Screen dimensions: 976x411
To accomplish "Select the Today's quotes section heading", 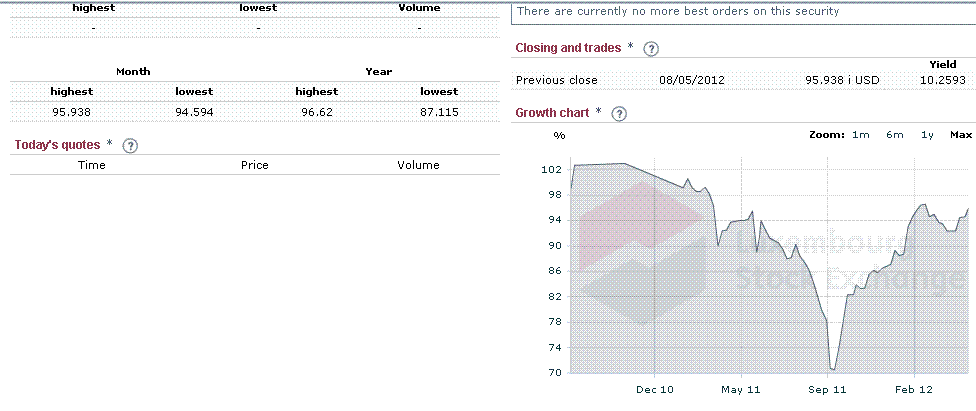I will point(57,145).
